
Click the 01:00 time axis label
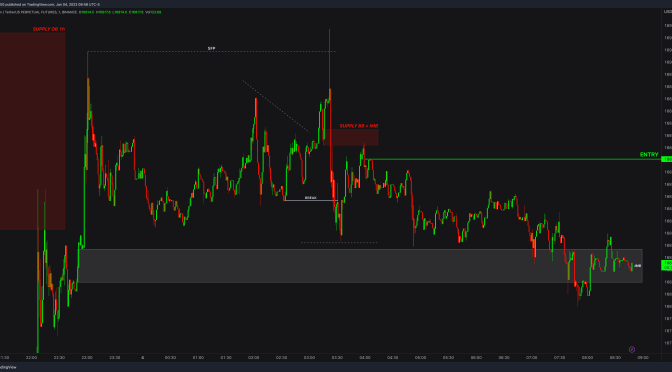198,357
